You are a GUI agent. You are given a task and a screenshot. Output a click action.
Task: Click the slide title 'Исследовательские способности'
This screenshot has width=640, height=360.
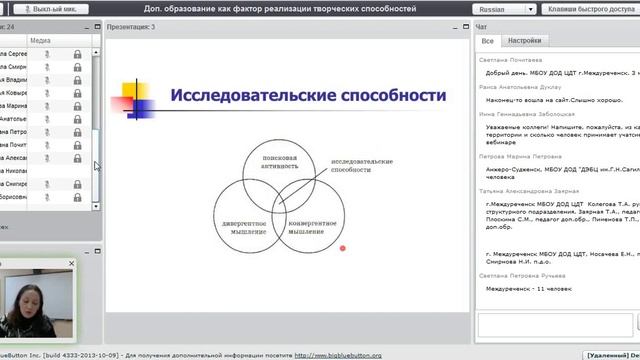(x=308, y=95)
